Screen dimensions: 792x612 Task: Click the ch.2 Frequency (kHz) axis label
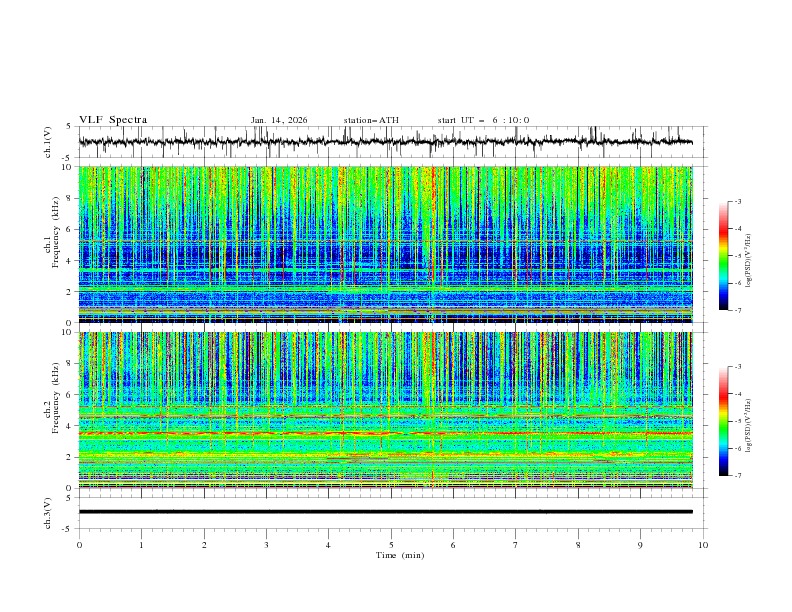pos(52,398)
